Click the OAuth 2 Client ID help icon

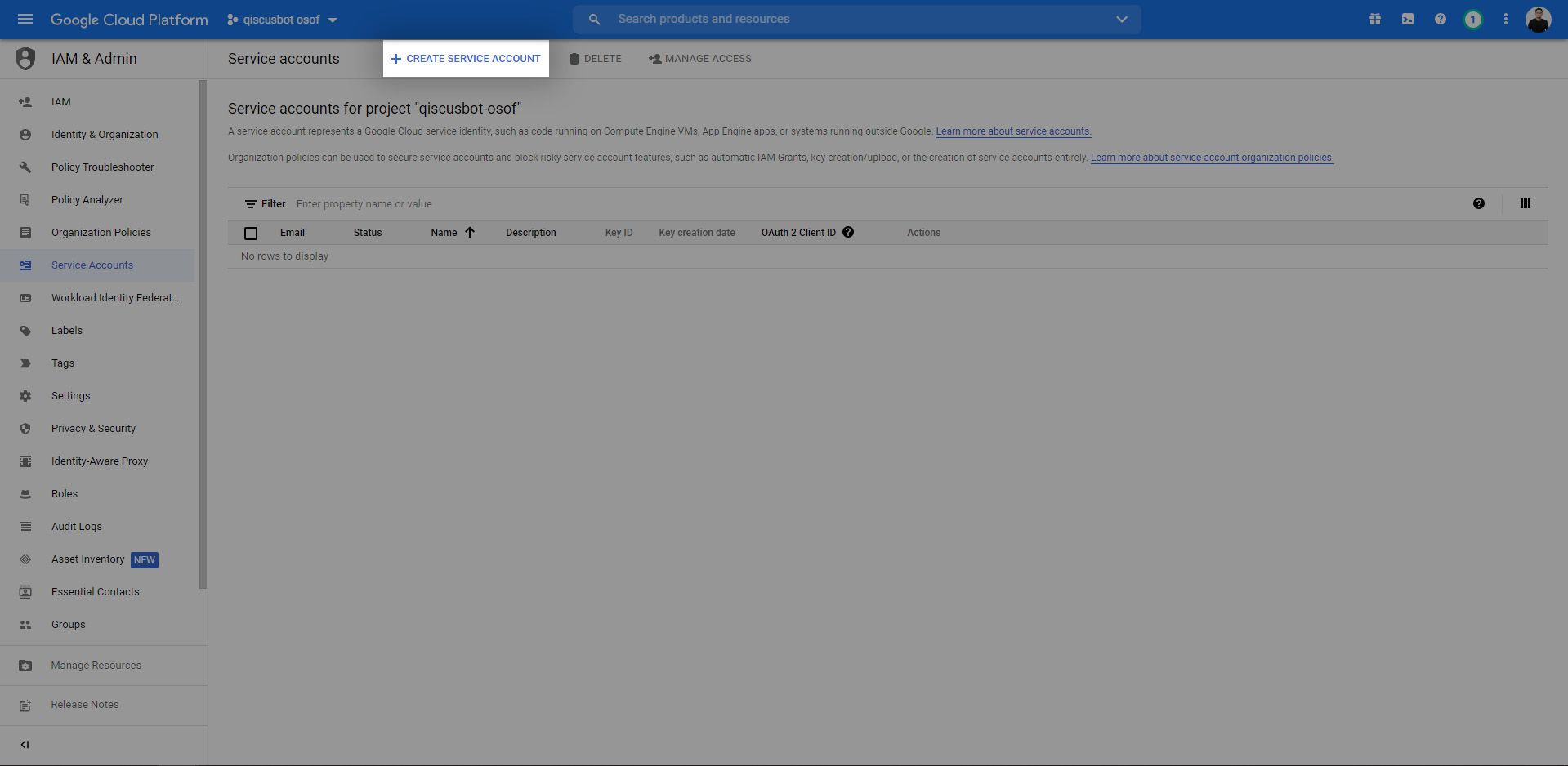pyautogui.click(x=848, y=232)
